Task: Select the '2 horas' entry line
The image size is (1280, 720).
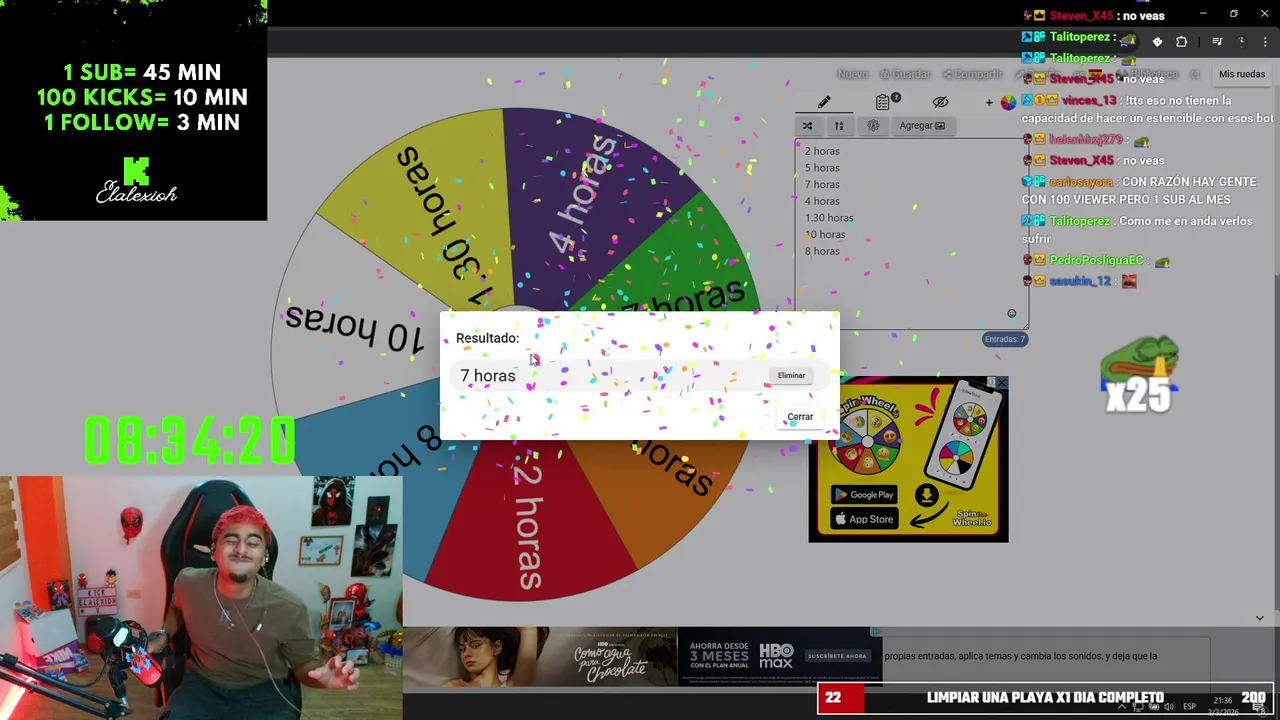Action: point(822,151)
